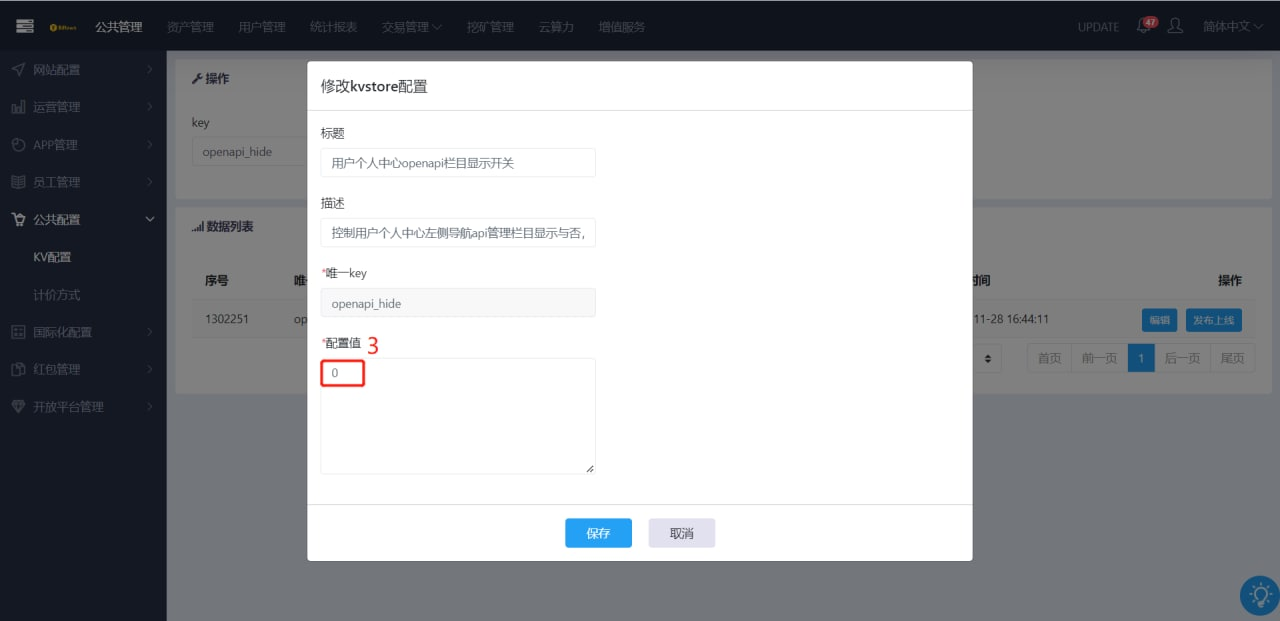Image resolution: width=1280 pixels, height=621 pixels.
Task: Open the notification bell icon
Action: [1144, 26]
